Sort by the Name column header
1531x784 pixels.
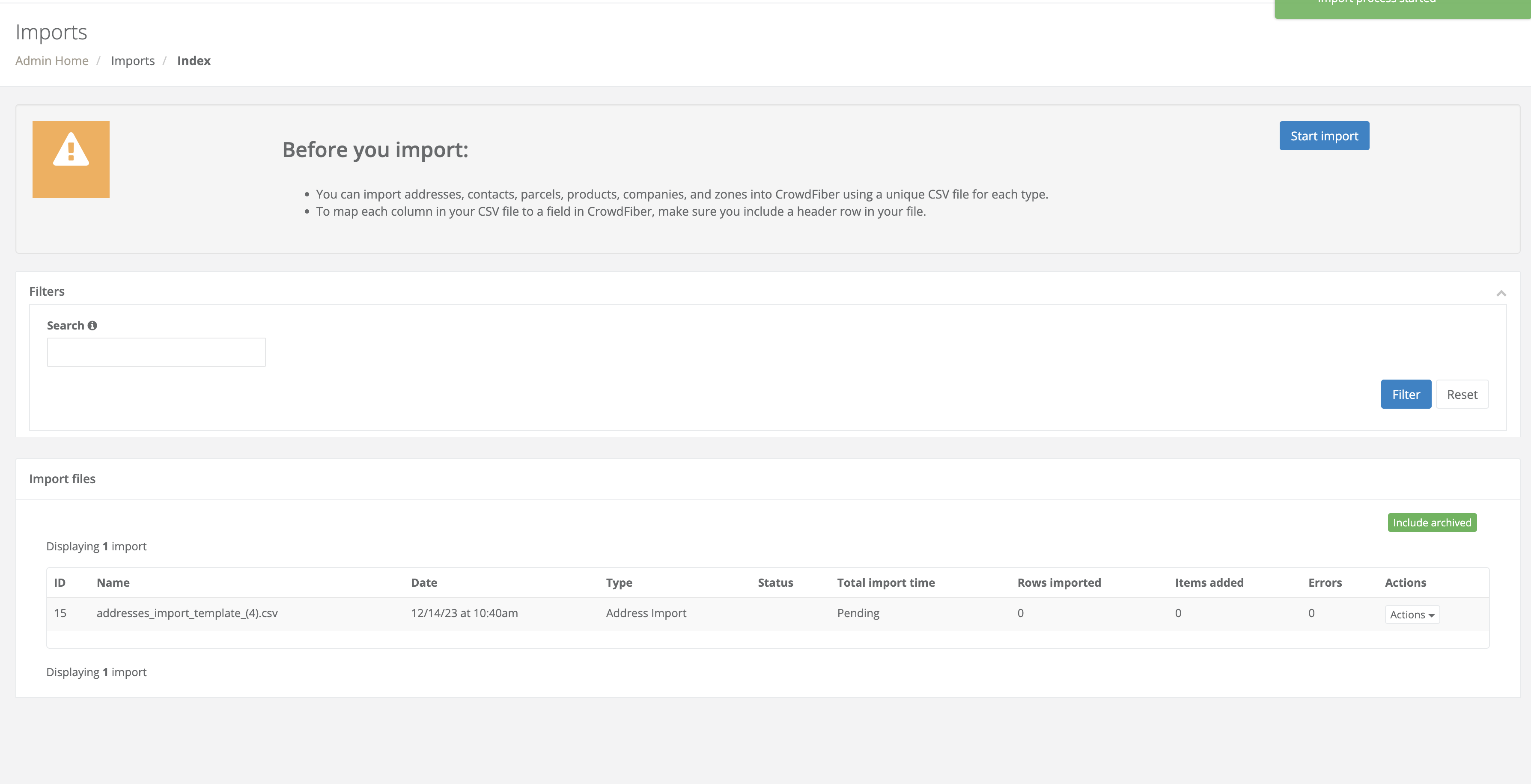point(113,583)
